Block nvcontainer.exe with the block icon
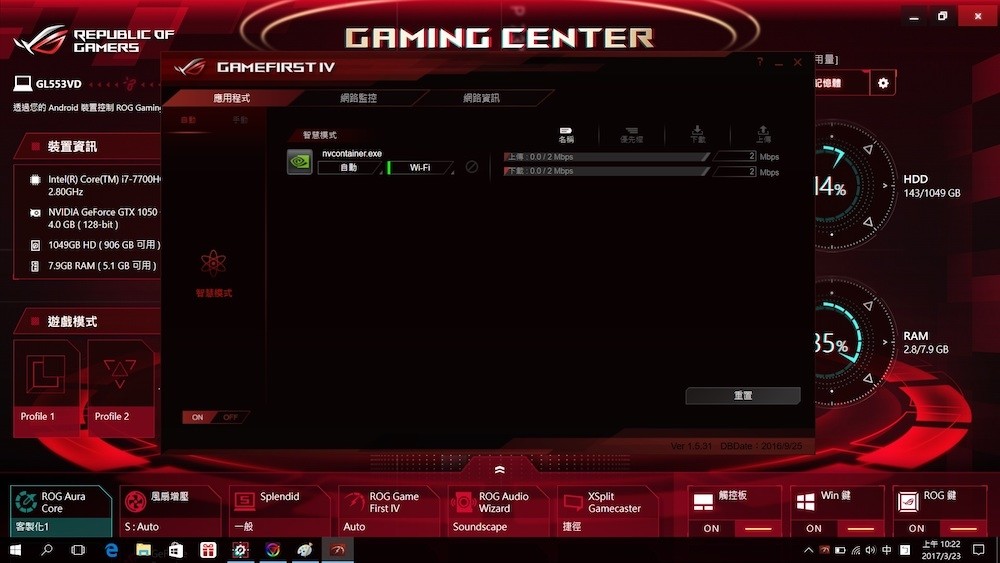 (x=471, y=166)
